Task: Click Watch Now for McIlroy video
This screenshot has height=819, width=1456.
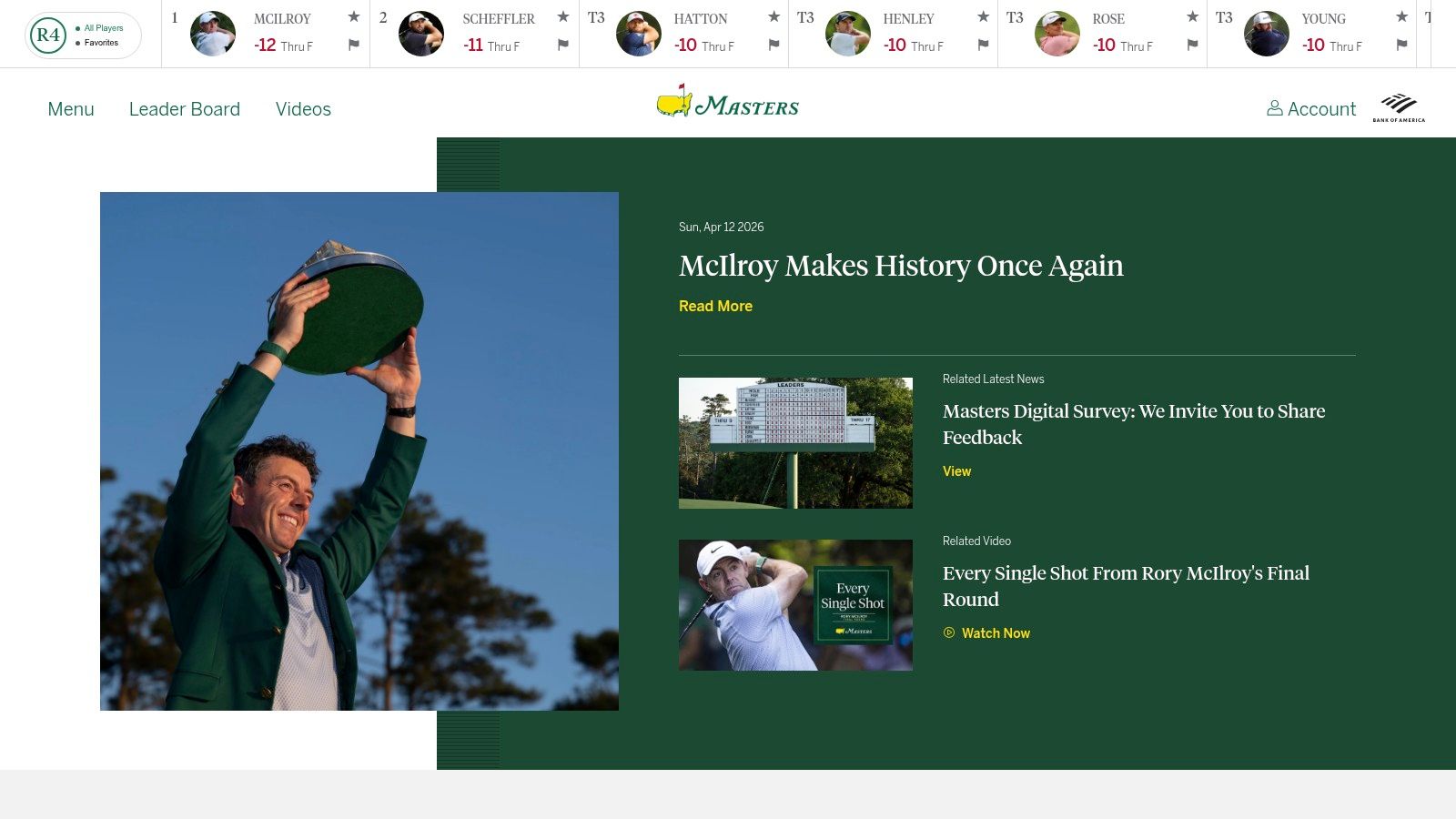Action: (x=986, y=633)
